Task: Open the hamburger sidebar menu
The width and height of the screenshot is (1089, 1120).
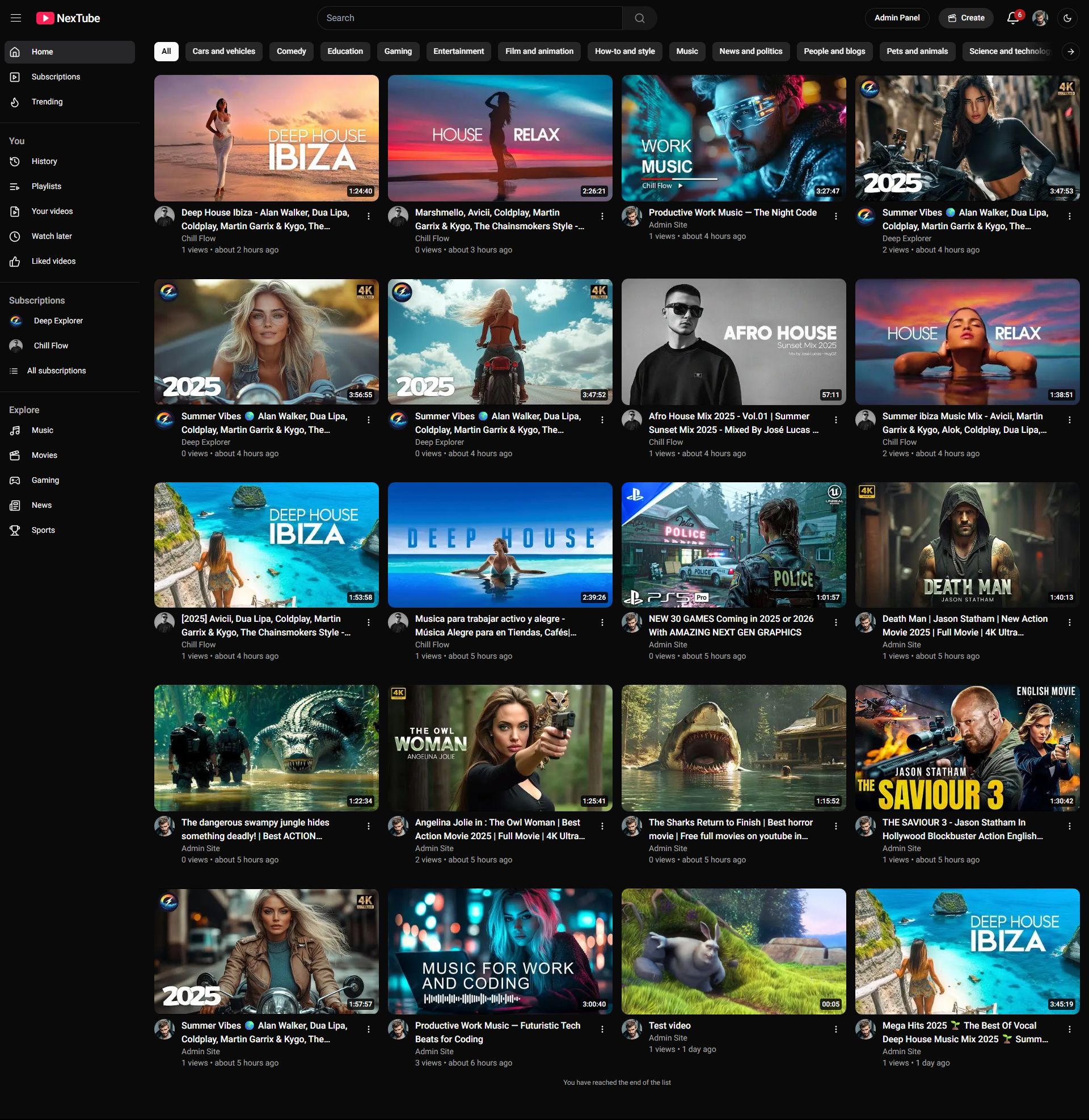Action: pyautogui.click(x=16, y=18)
